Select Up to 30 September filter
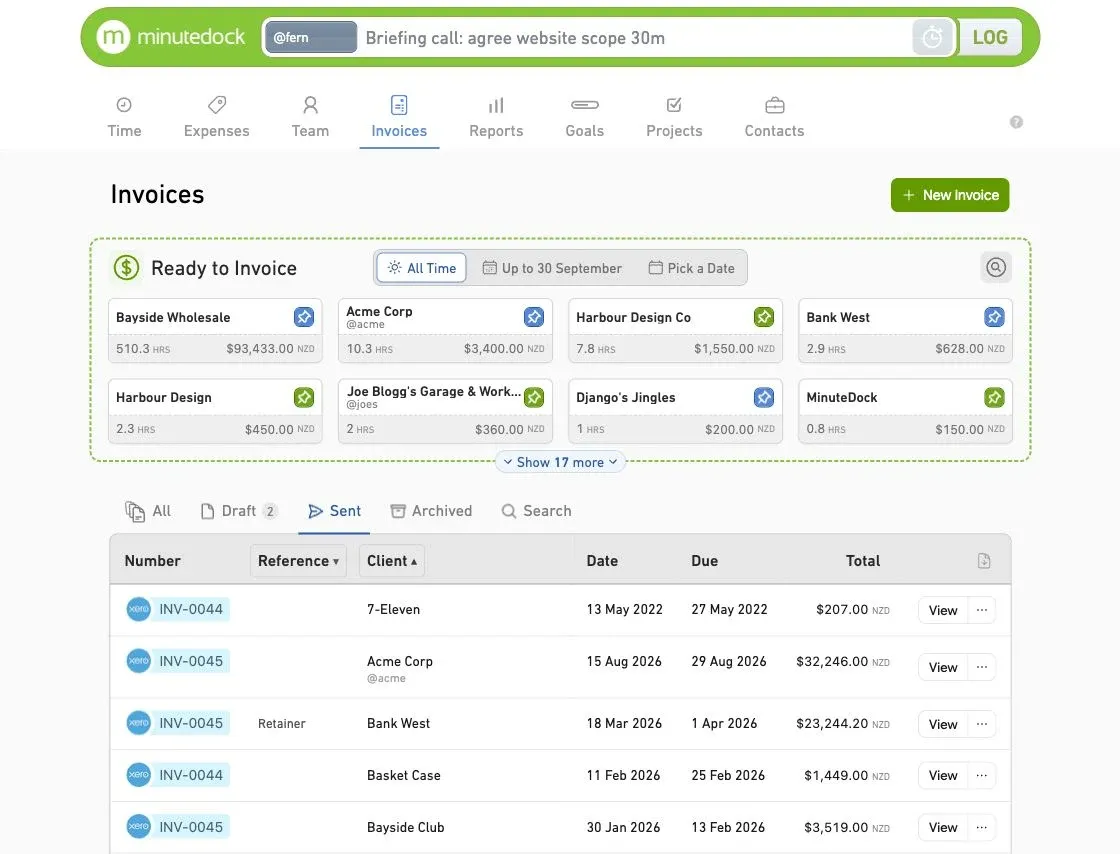1120x854 pixels. 552,268
